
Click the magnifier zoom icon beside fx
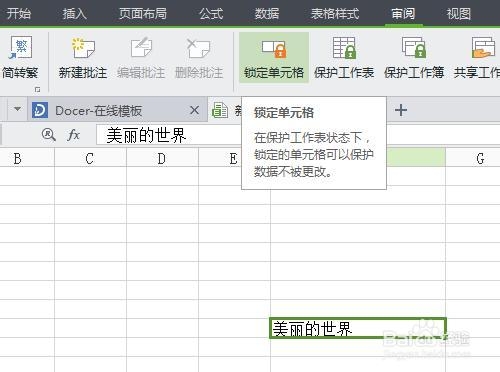click(x=49, y=135)
